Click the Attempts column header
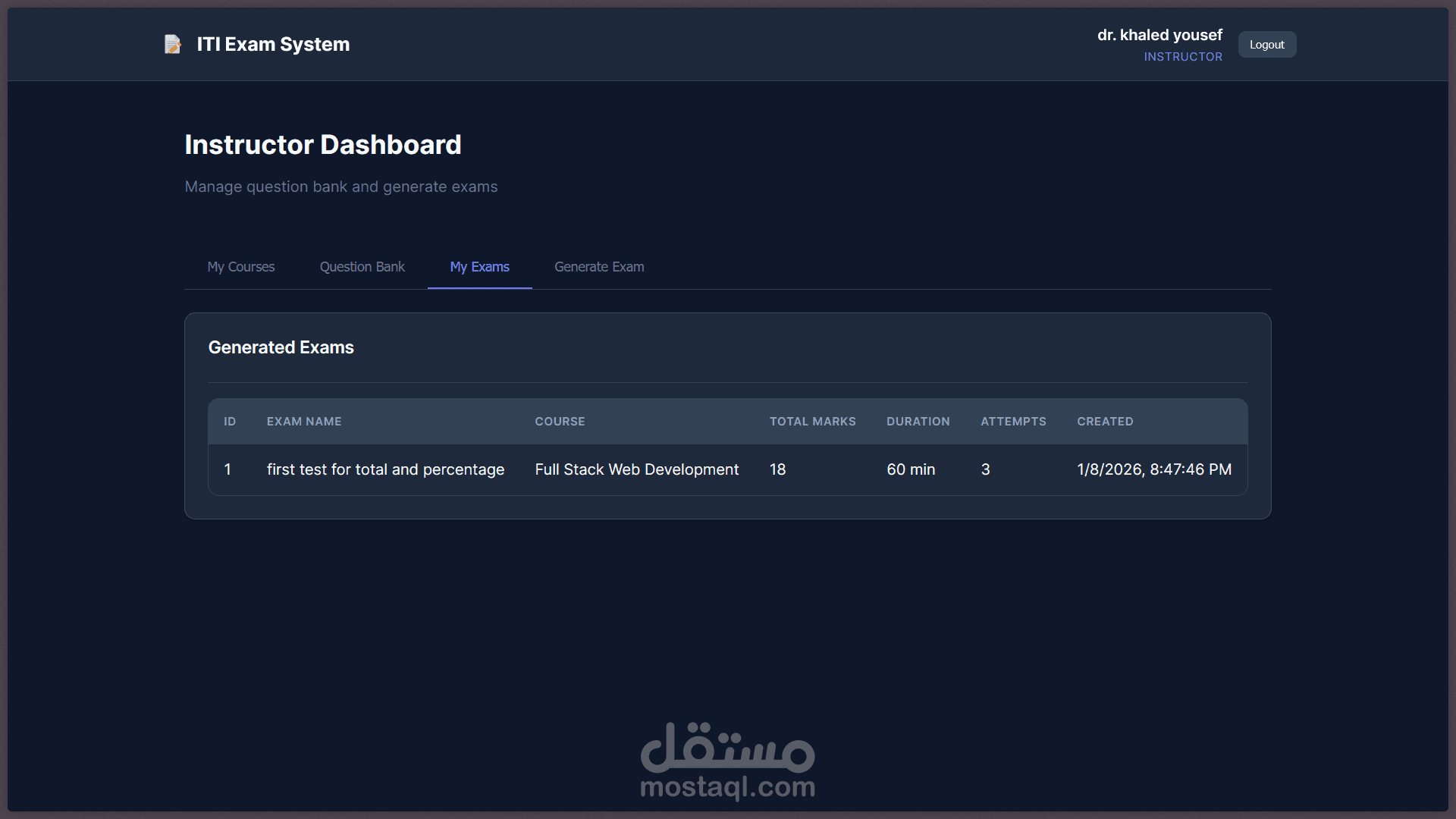The image size is (1456, 819). coord(1013,422)
